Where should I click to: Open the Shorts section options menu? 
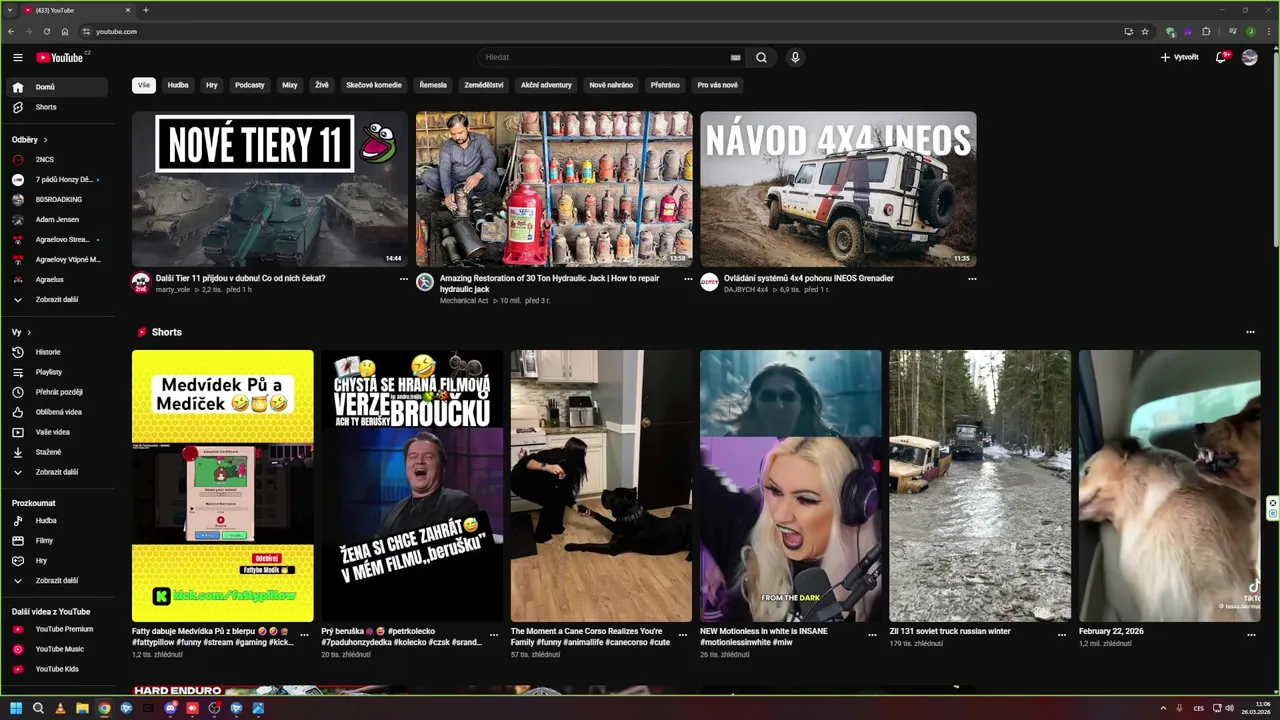[x=1250, y=332]
